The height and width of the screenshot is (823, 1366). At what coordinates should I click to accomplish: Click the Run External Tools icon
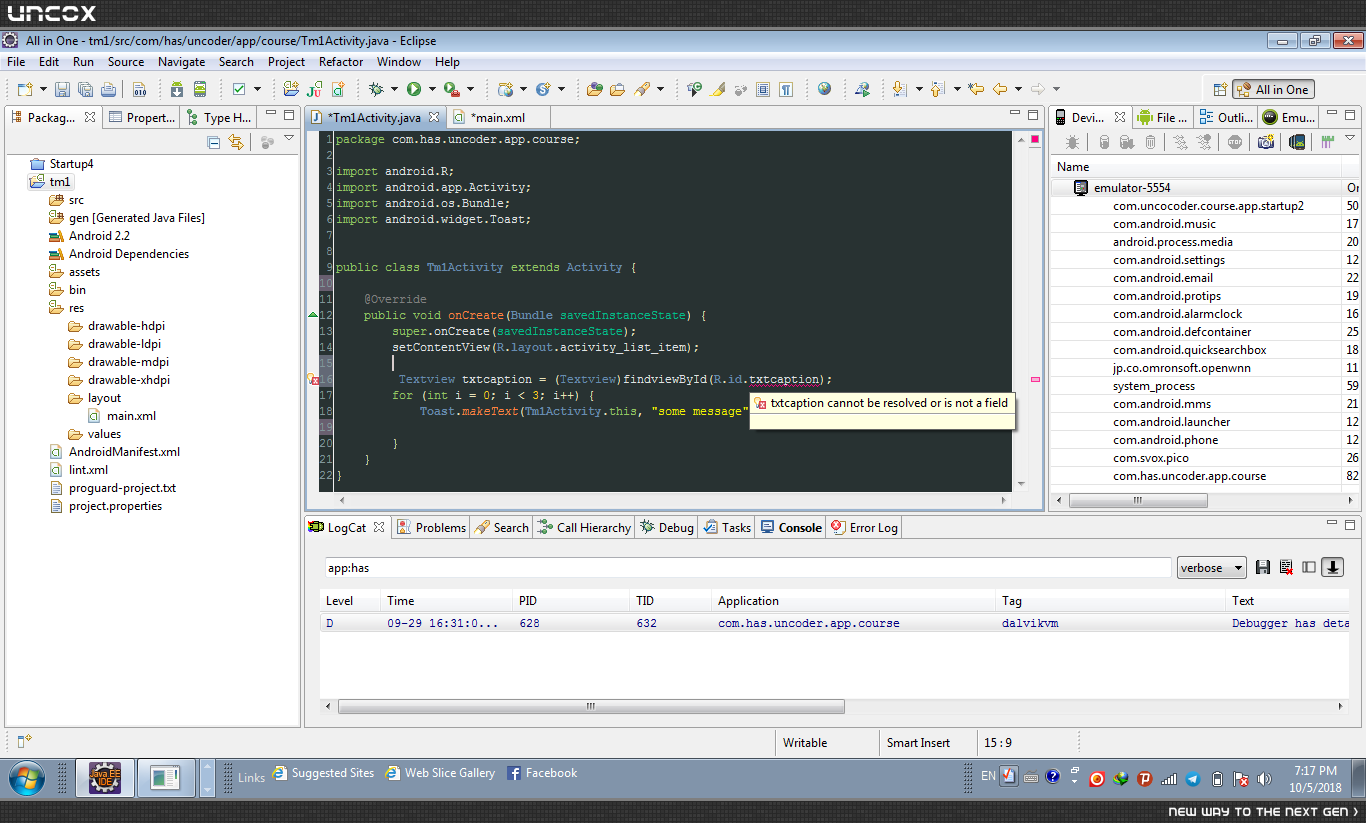click(451, 89)
